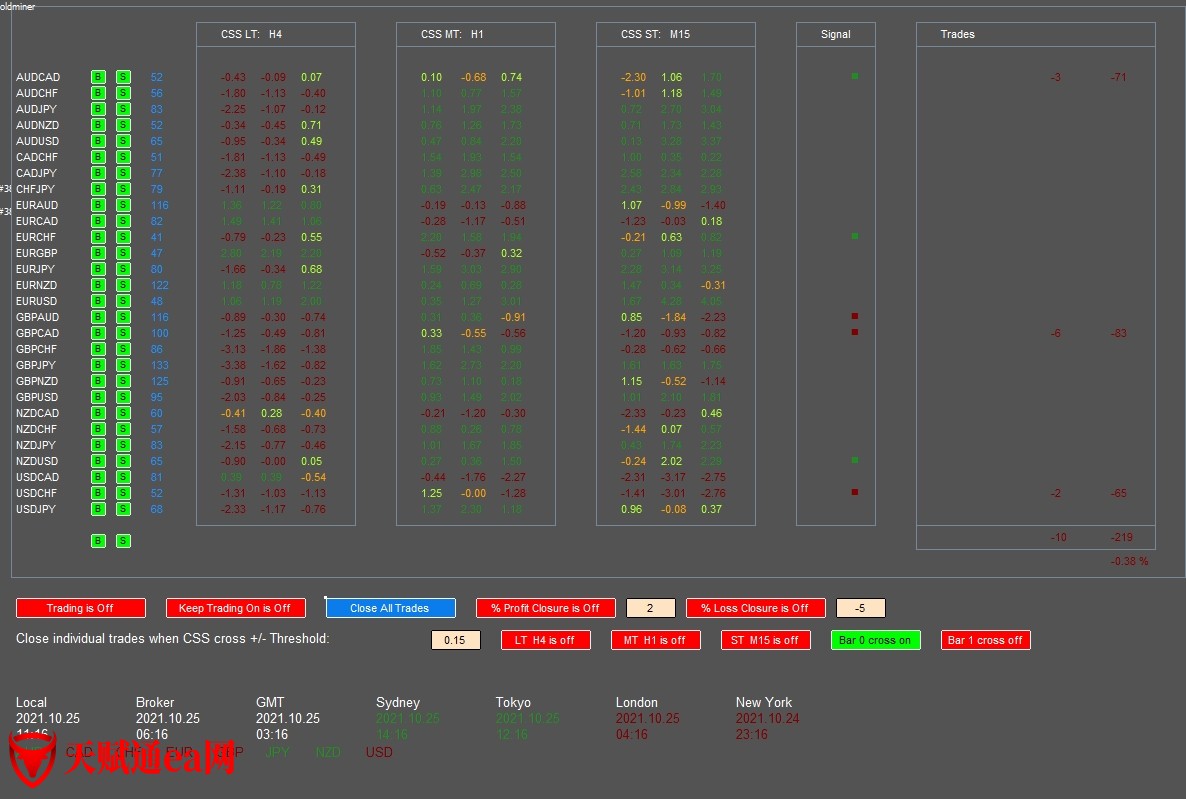Switch on 'MT H1 is off' toggle
This screenshot has width=1186, height=799.
[655, 640]
